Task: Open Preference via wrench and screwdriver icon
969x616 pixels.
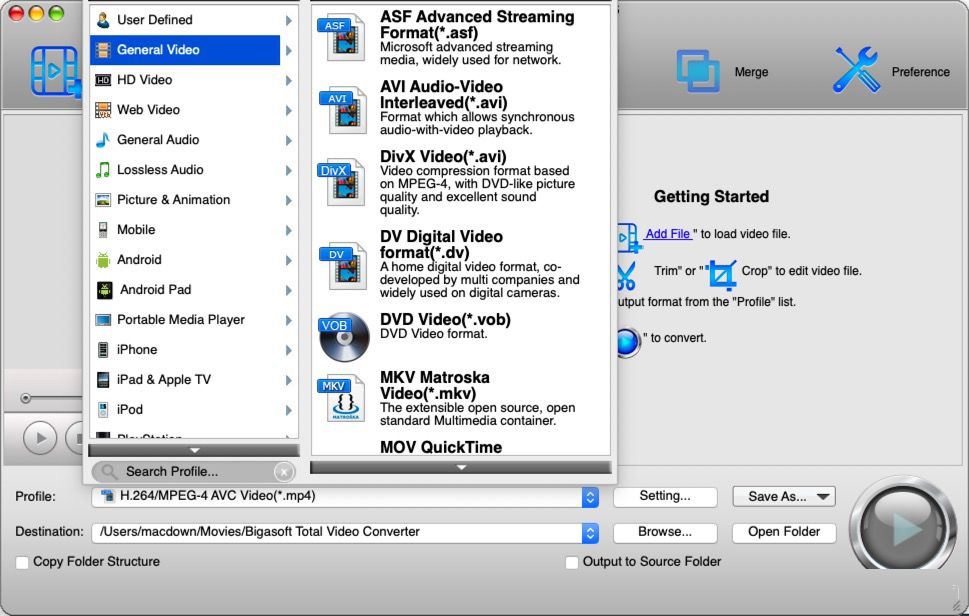Action: 856,70
